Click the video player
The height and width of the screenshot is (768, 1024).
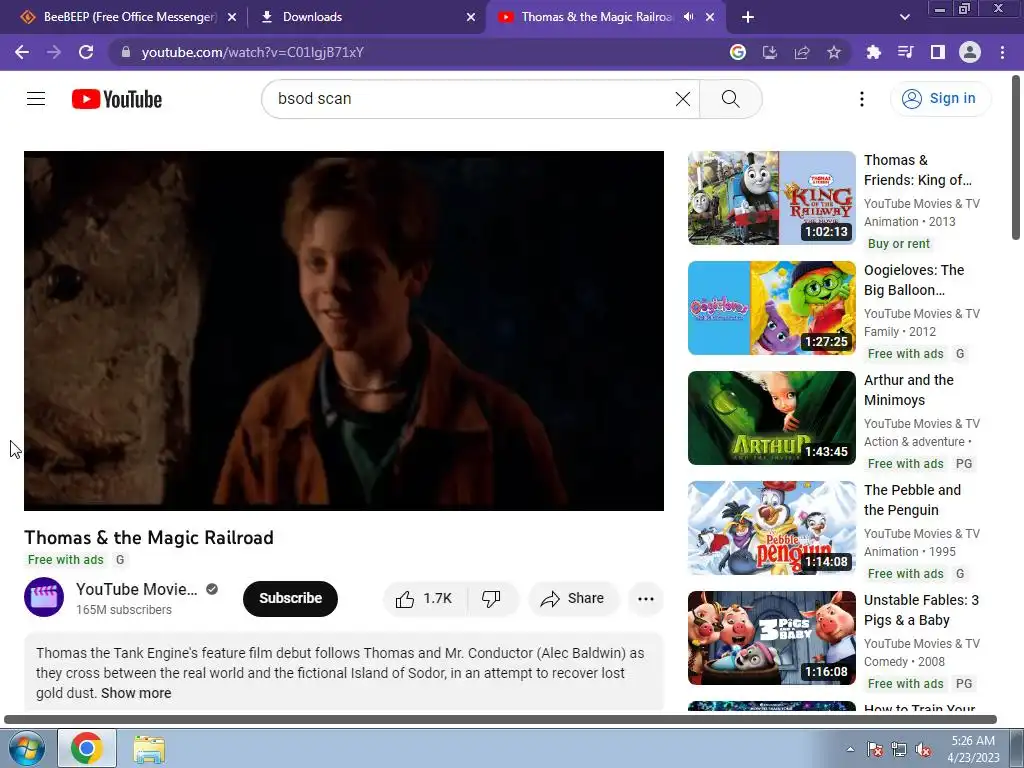pyautogui.click(x=344, y=330)
